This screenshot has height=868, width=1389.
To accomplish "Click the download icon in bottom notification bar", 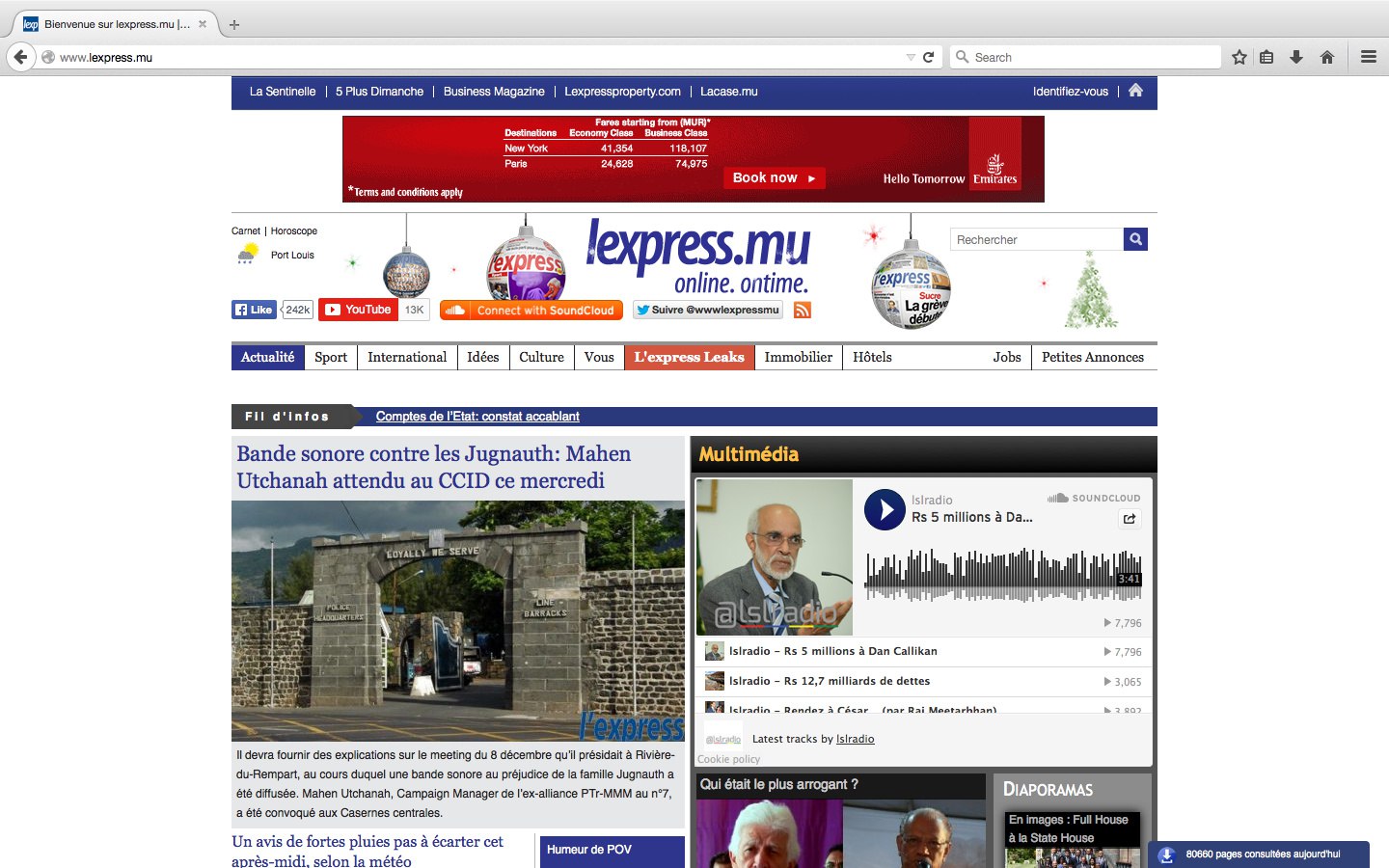I will click(1165, 854).
